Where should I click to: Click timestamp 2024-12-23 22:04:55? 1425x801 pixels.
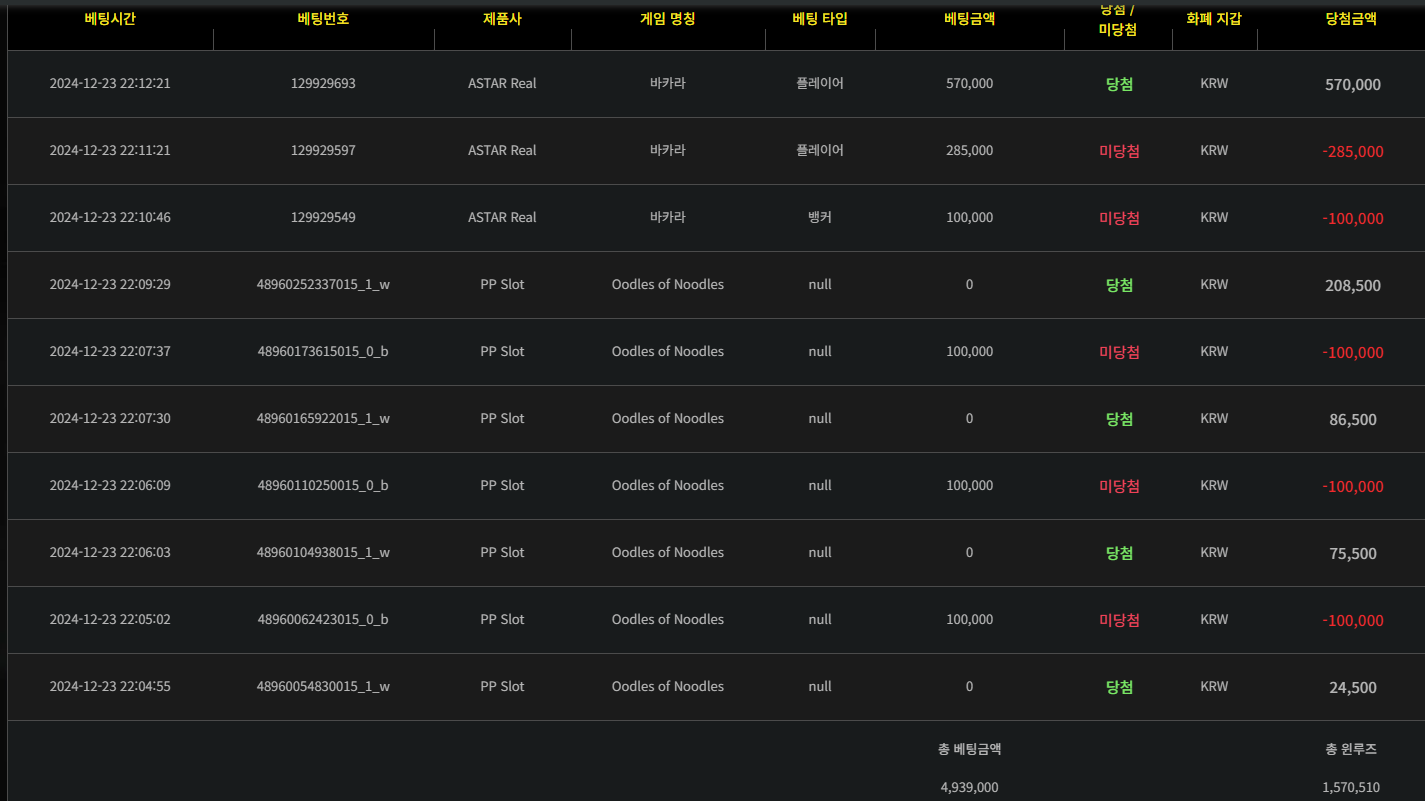point(110,687)
